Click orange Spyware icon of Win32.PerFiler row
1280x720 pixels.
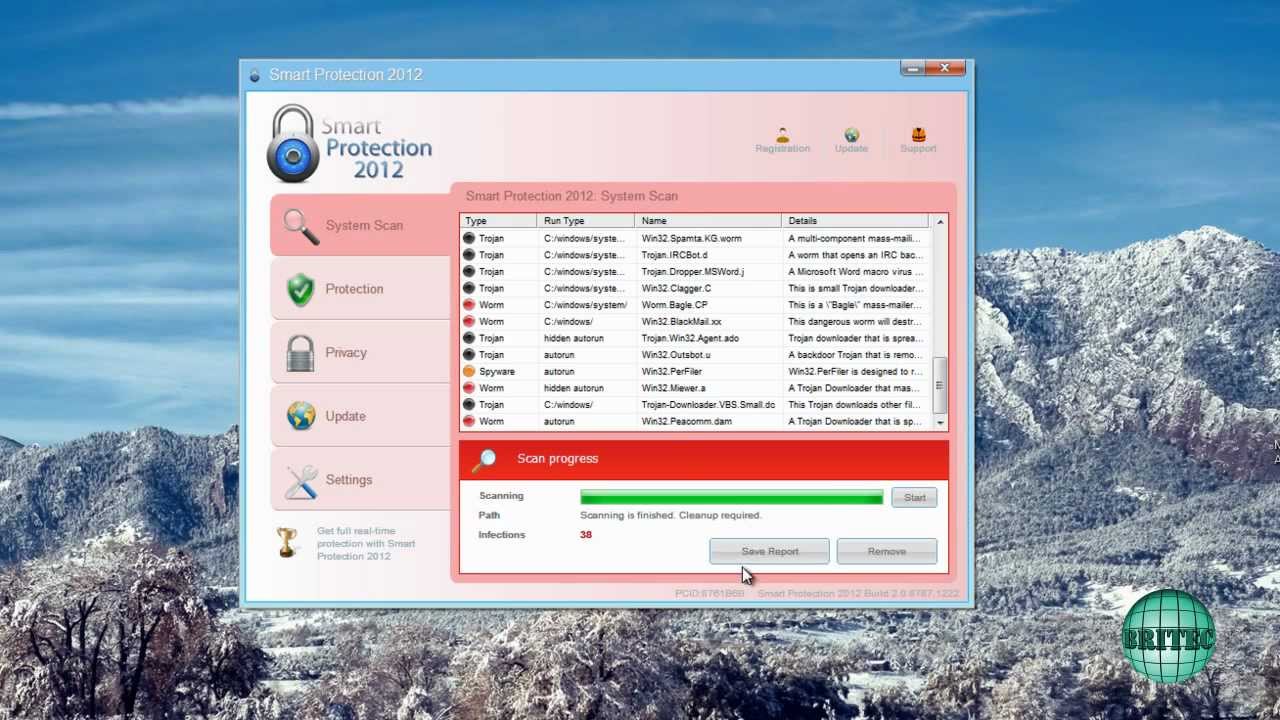click(x=468, y=371)
